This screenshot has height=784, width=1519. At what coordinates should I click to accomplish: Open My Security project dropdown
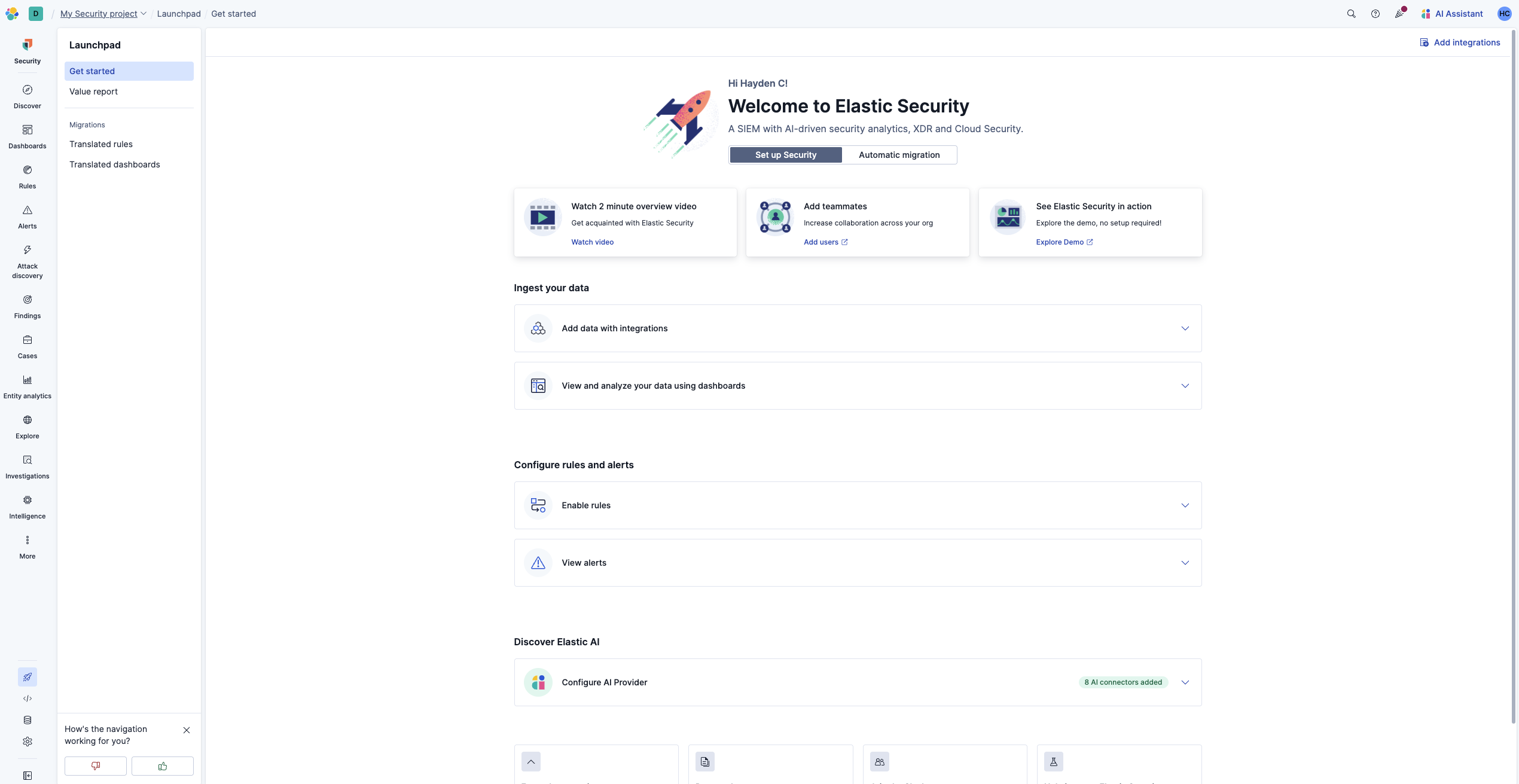point(103,14)
